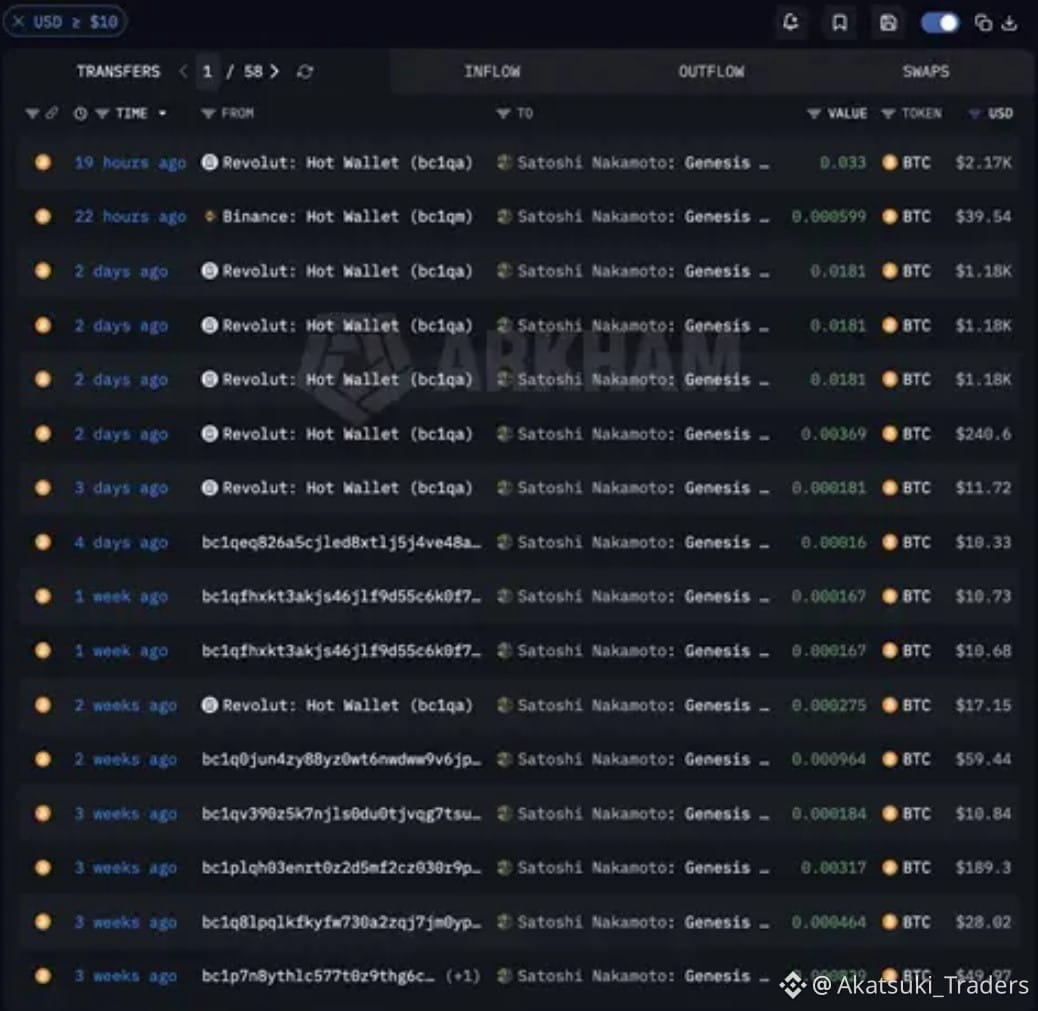Open Binance: Hot Wallet (bc1qm) sender
The width and height of the screenshot is (1038, 1011).
348,217
